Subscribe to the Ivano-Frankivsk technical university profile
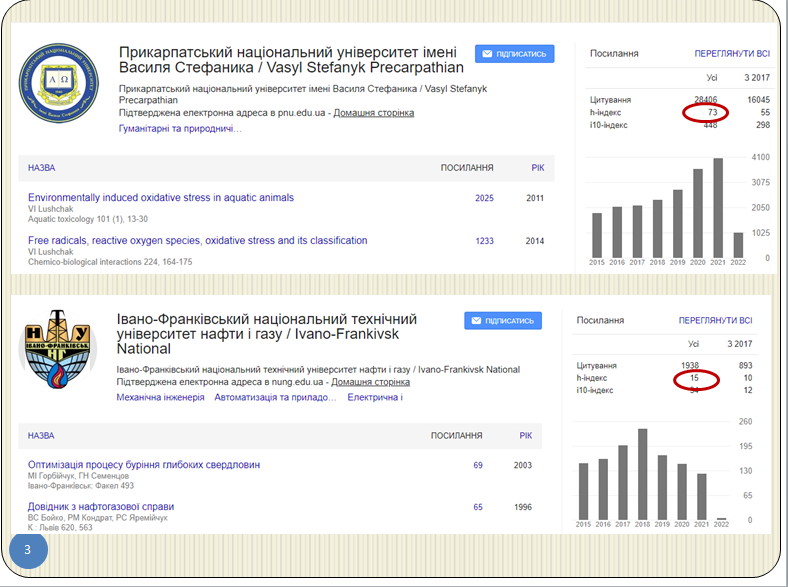This screenshot has height=587, width=788. (x=503, y=321)
